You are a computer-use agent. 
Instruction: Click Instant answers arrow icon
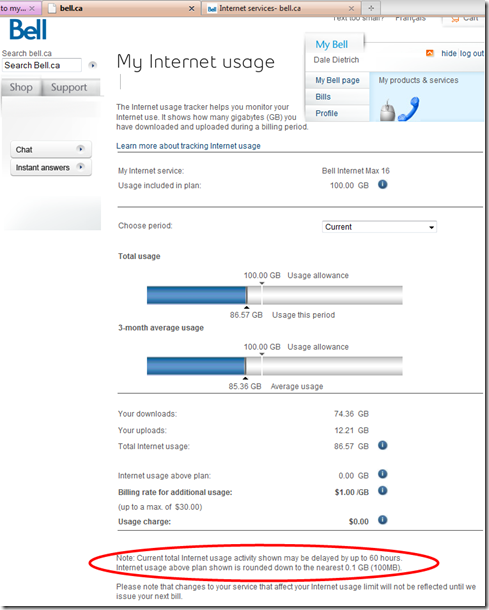[81, 167]
